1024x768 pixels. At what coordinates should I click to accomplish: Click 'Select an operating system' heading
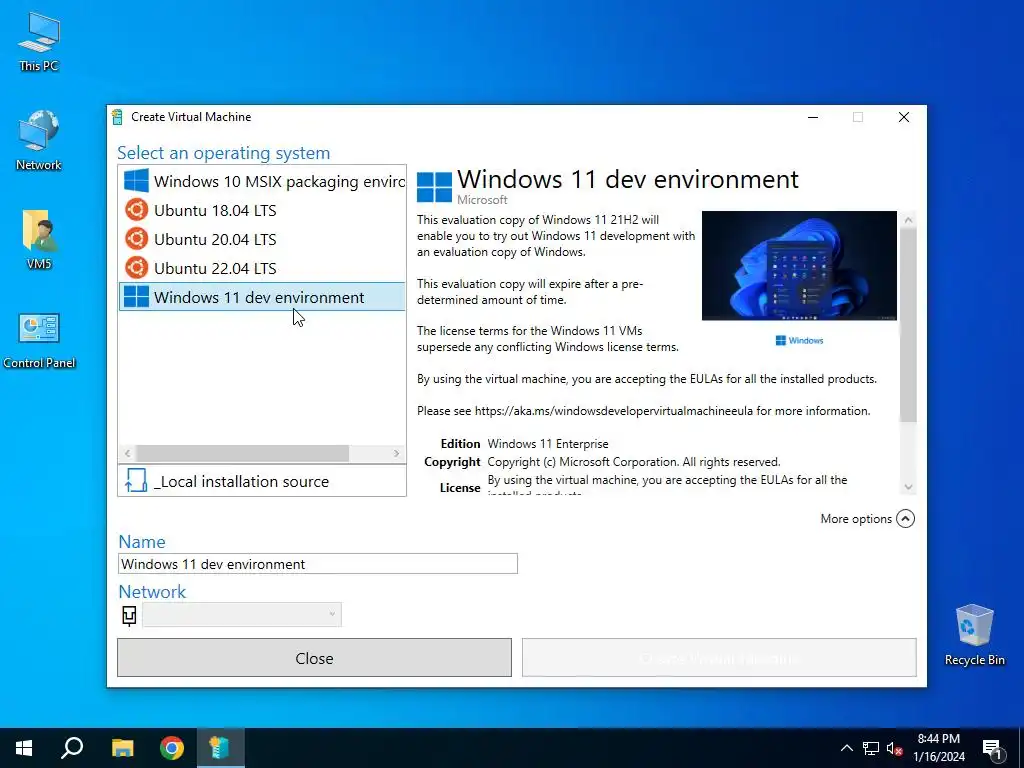[223, 153]
